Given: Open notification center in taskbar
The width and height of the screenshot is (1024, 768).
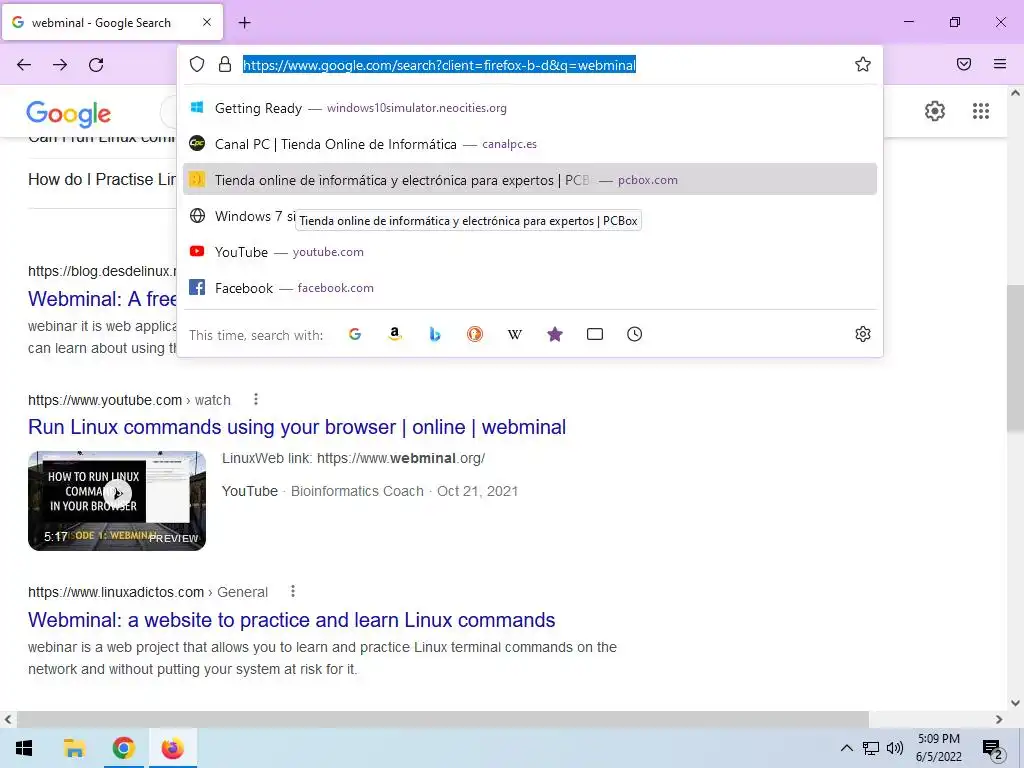Looking at the screenshot, I should coord(993,748).
